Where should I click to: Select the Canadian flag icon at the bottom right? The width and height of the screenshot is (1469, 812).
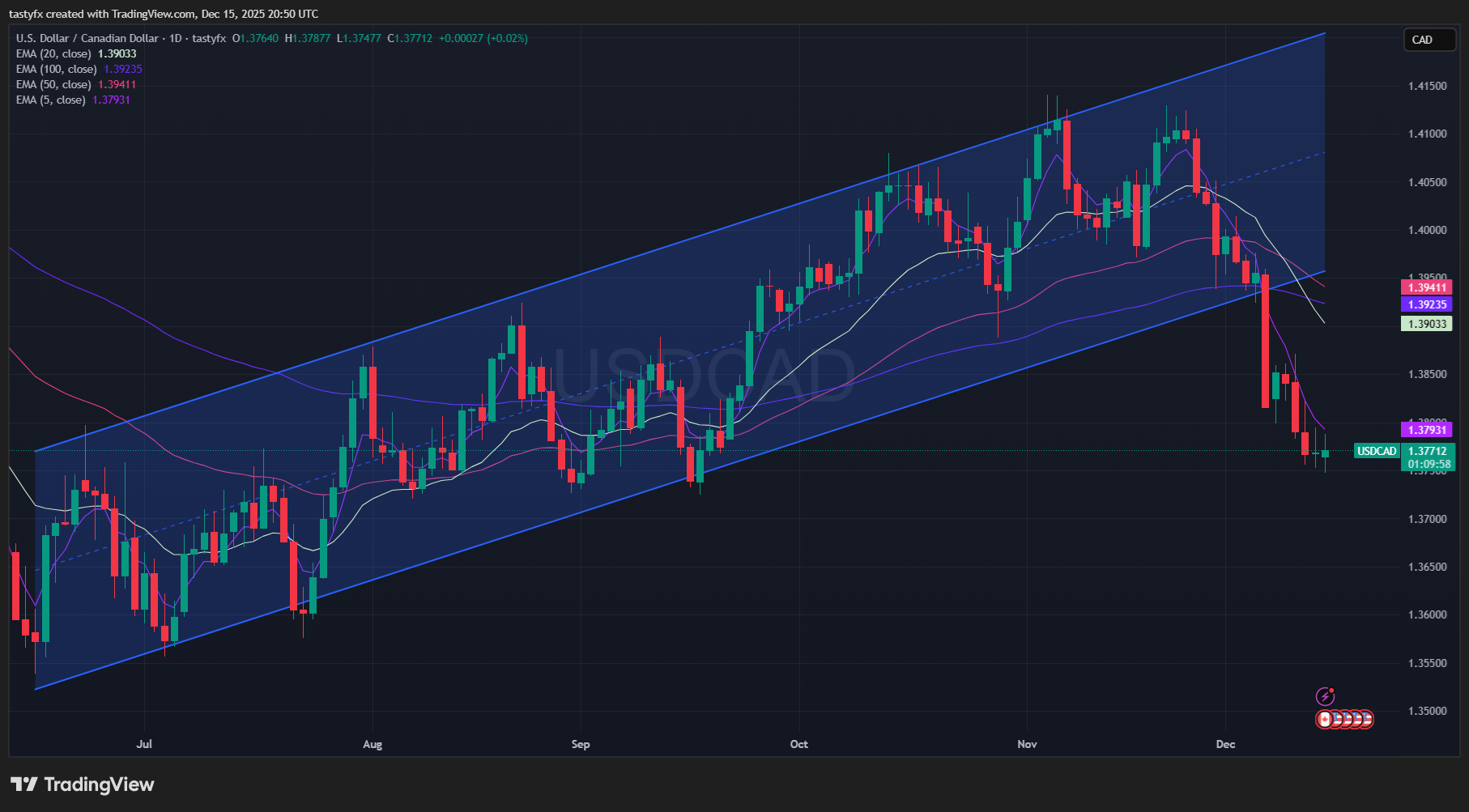pos(1325,721)
